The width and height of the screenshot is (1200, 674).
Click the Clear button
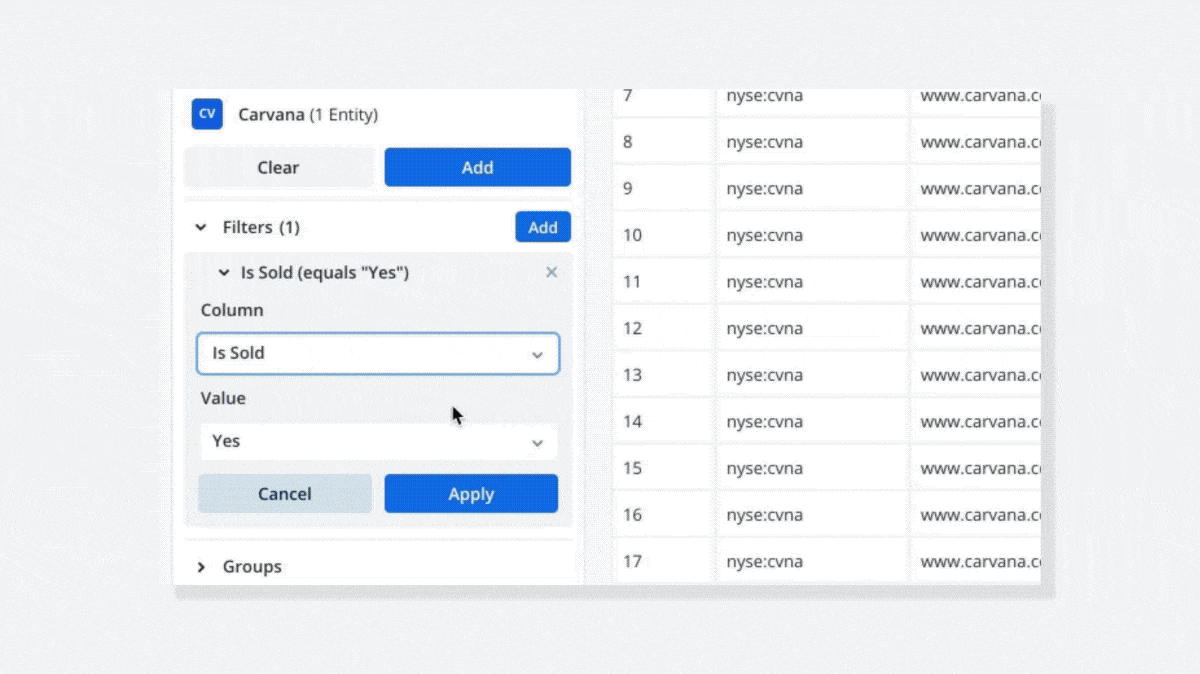click(278, 168)
